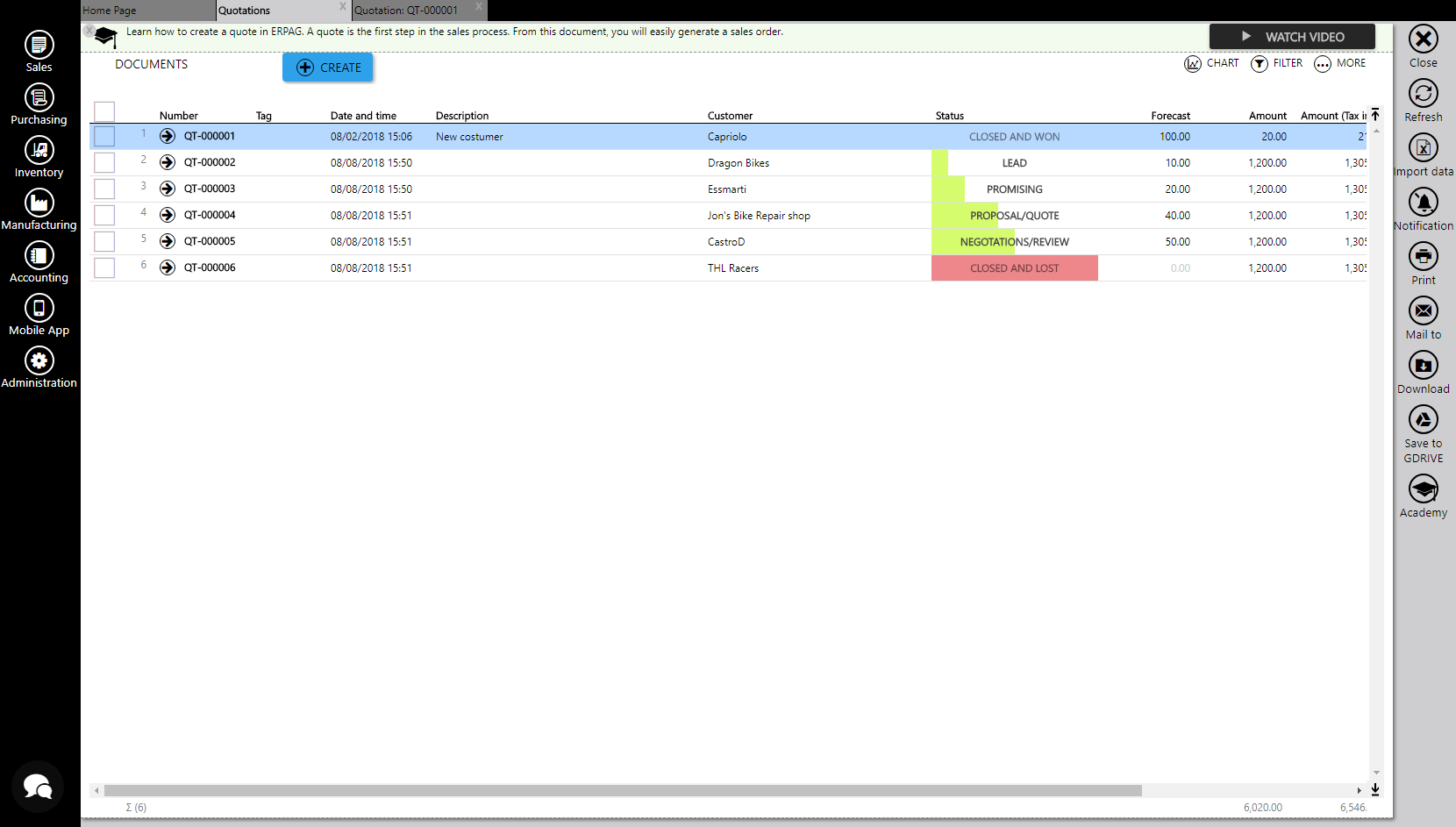Screen dimensions: 1456x827
Task: Tick the checkbox for QT-000006 row
Action: (104, 268)
